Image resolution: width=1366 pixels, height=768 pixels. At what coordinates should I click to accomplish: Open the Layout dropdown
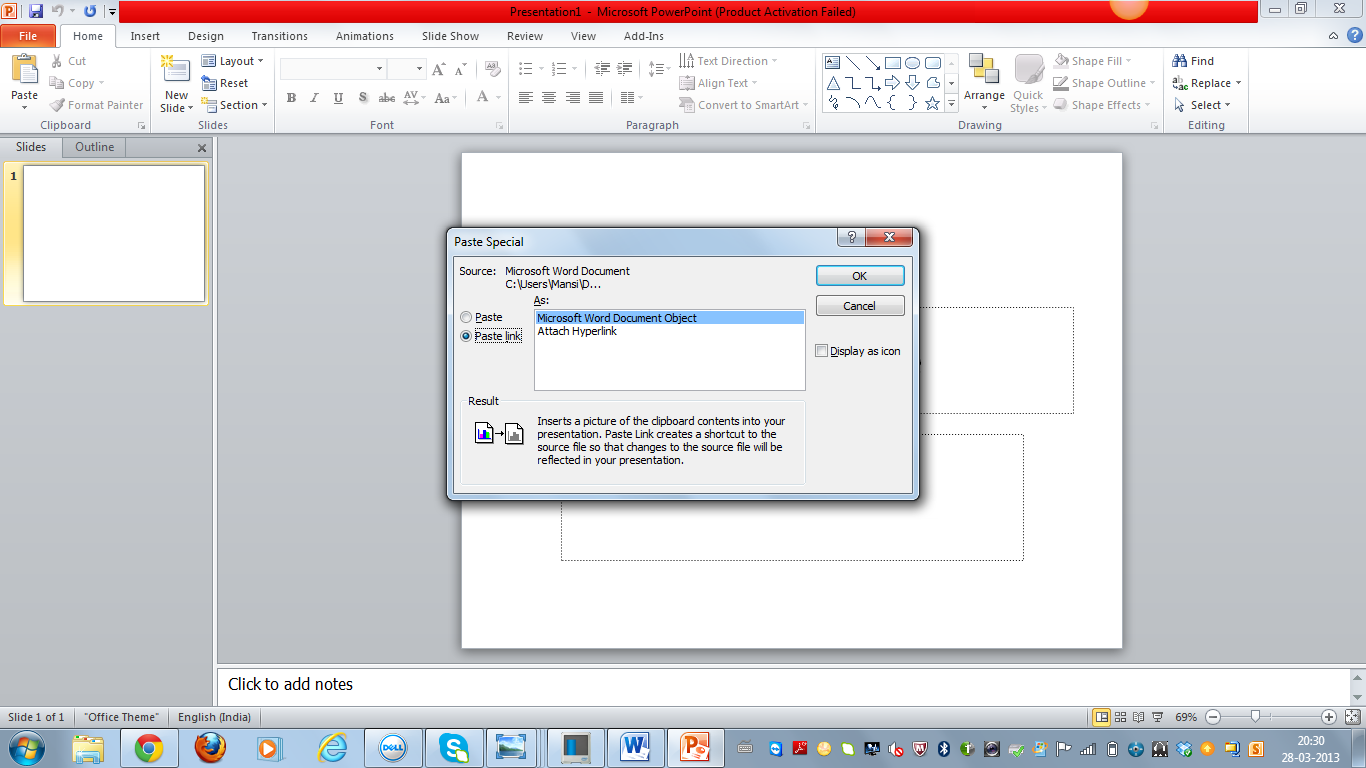(233, 61)
